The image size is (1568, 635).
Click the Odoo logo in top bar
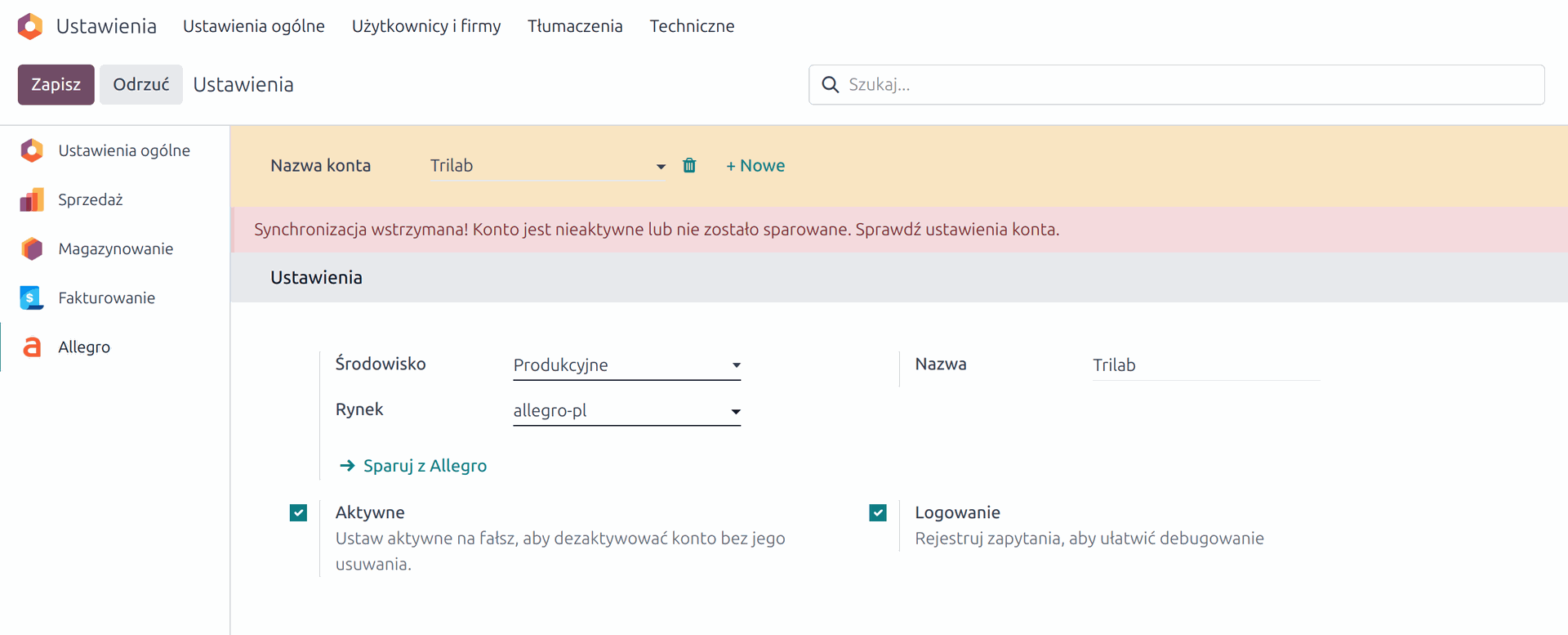[30, 26]
